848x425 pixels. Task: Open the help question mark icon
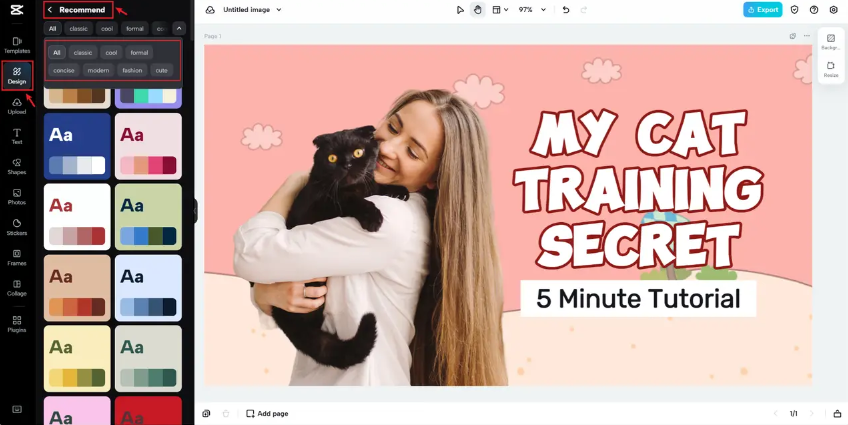pos(814,10)
